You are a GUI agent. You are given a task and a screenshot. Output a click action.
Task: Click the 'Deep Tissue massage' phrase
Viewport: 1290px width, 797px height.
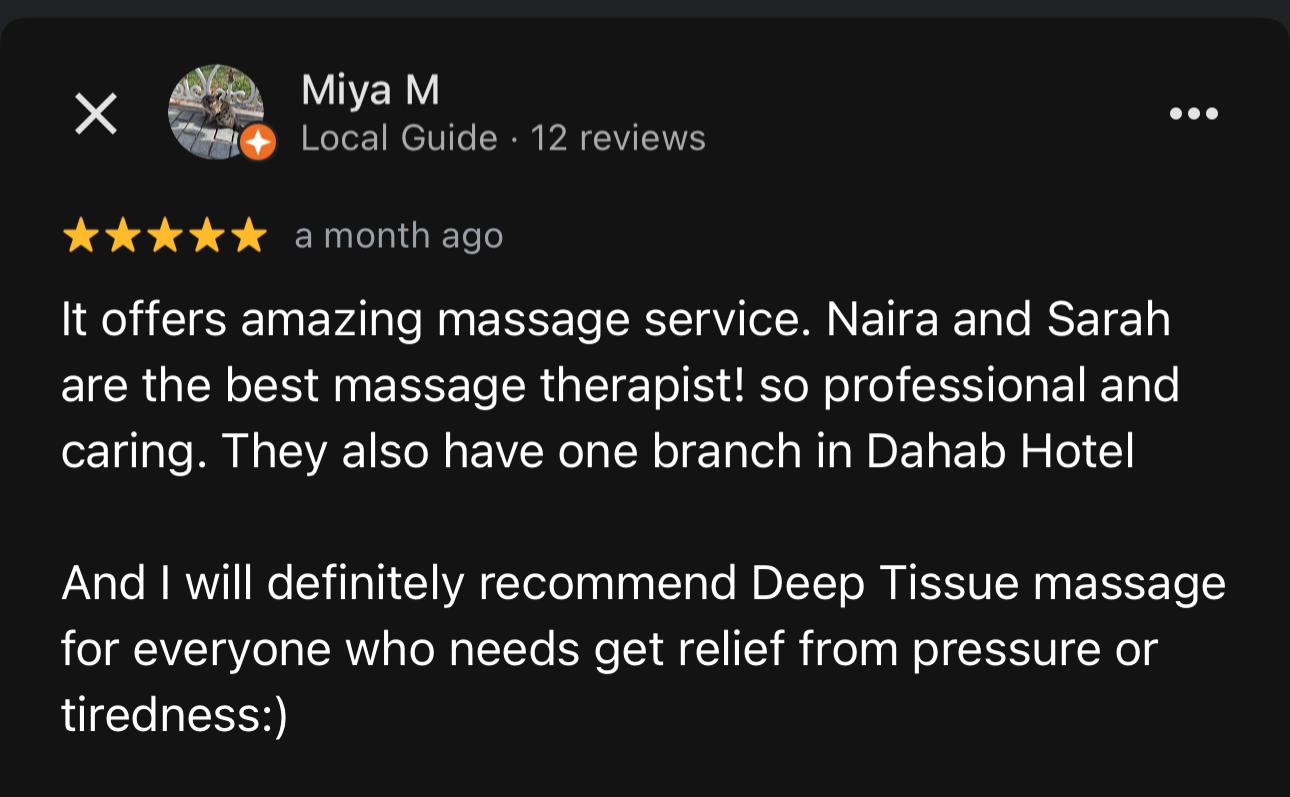[988, 584]
